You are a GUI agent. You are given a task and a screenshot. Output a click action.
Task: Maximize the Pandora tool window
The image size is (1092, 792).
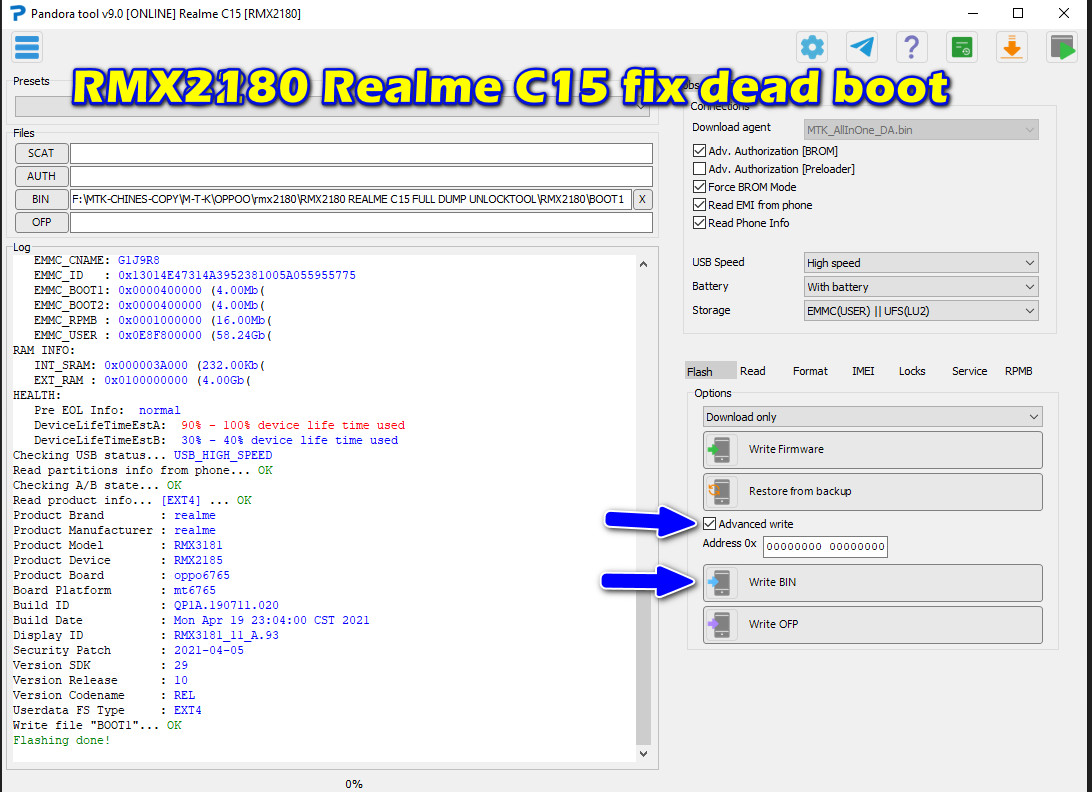click(x=1017, y=13)
